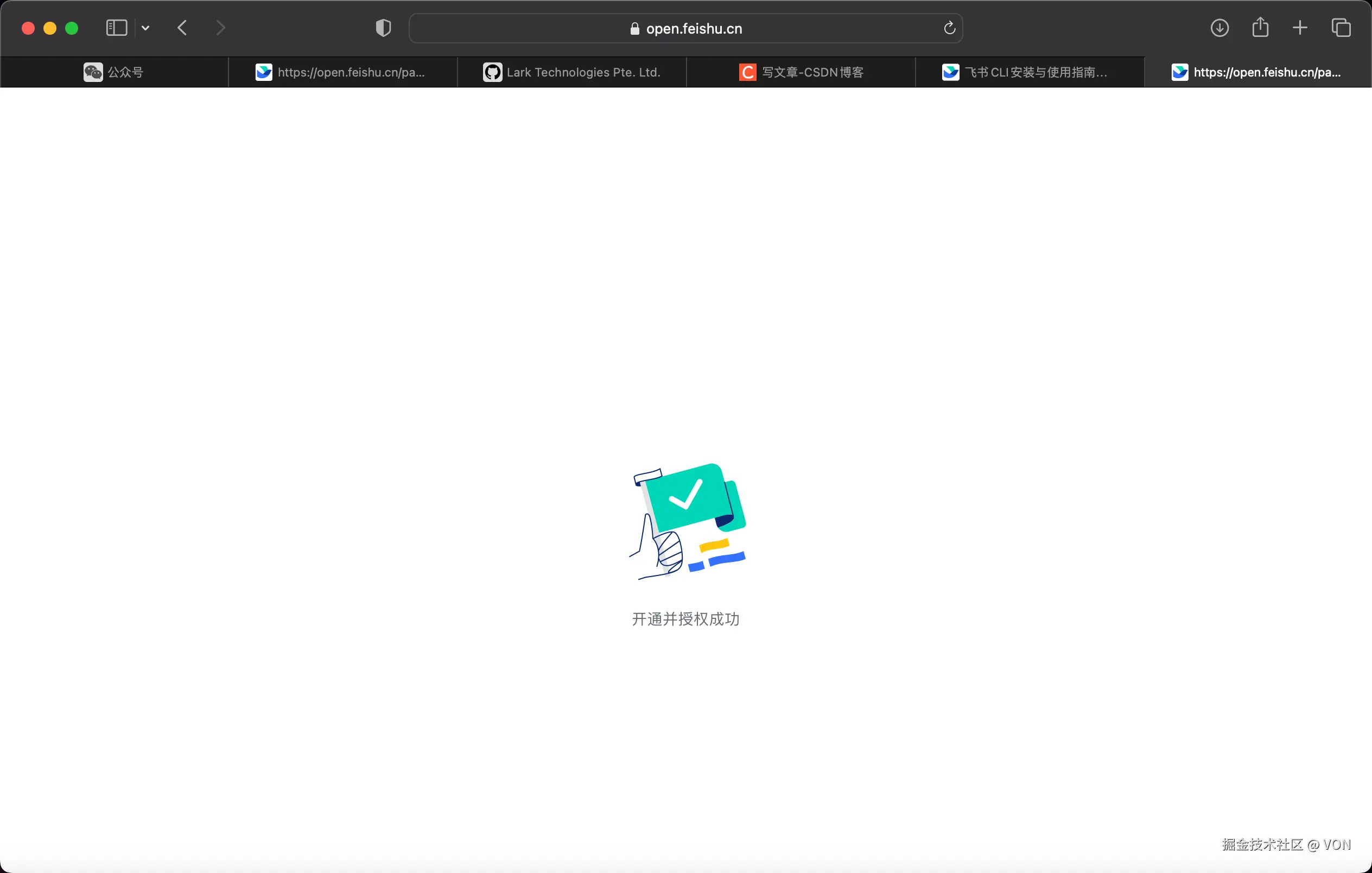Viewport: 1372px width, 873px height.
Task: Go forward to the next page
Action: [220, 28]
